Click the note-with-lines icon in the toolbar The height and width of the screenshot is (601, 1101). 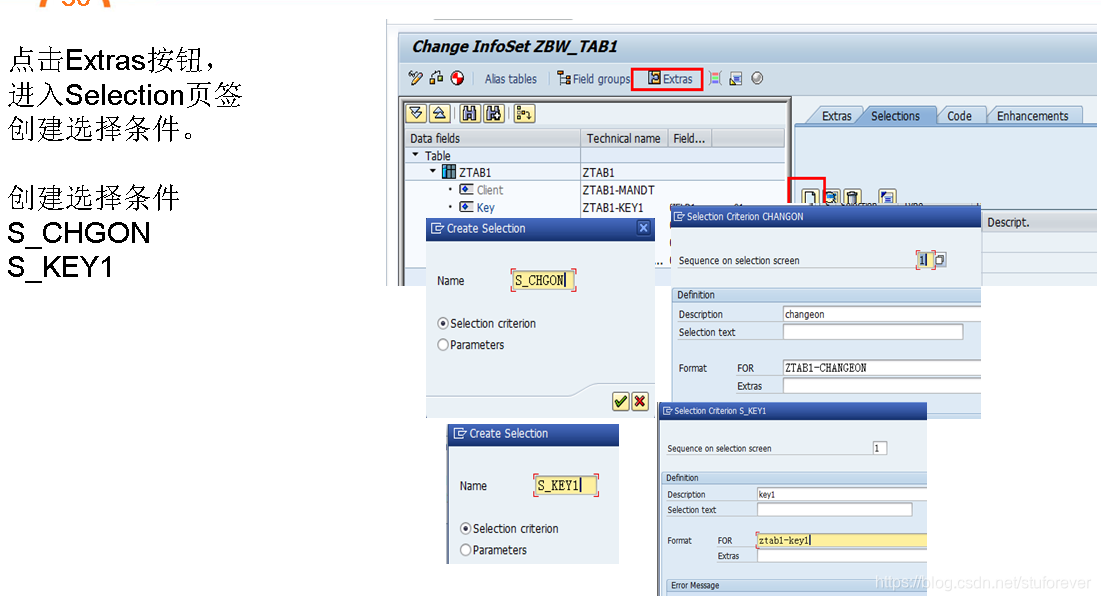click(736, 79)
